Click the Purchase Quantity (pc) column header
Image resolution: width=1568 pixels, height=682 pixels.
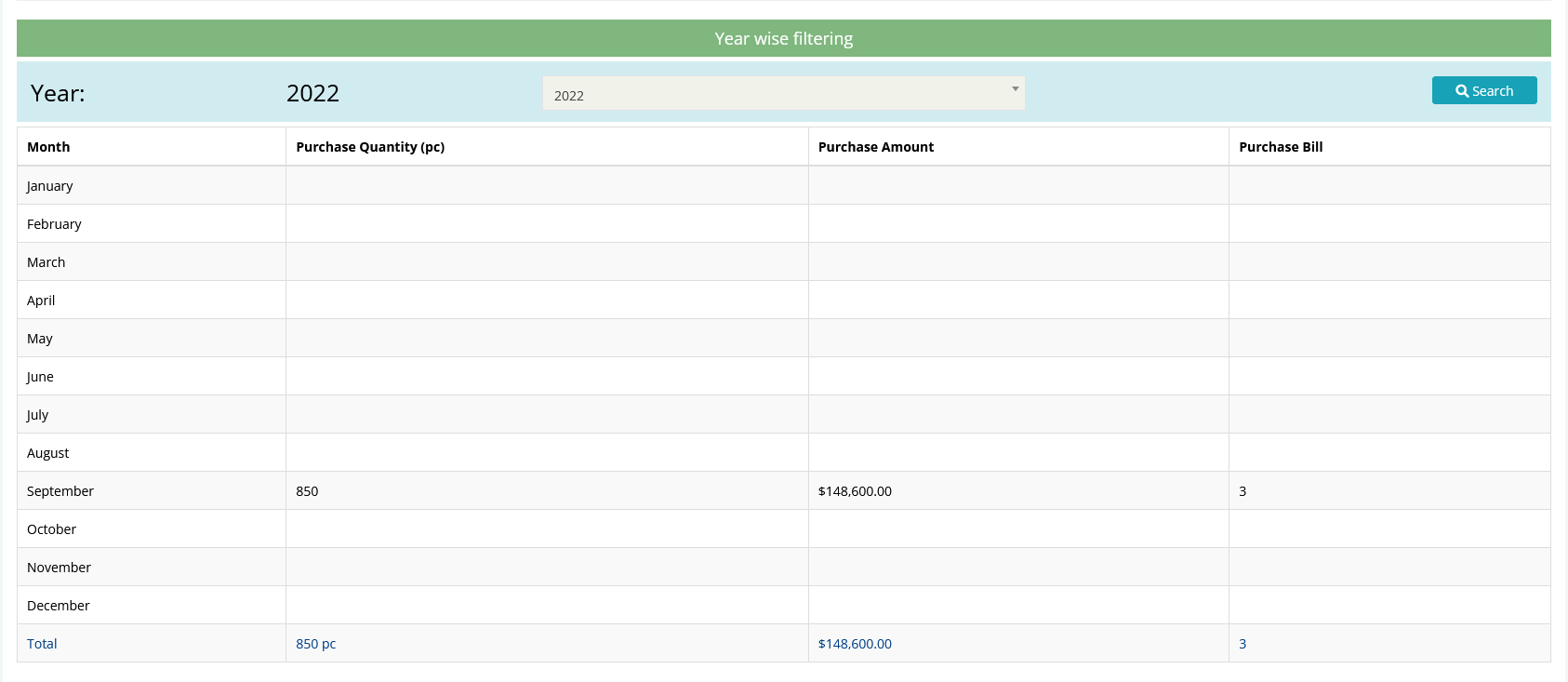tap(370, 147)
